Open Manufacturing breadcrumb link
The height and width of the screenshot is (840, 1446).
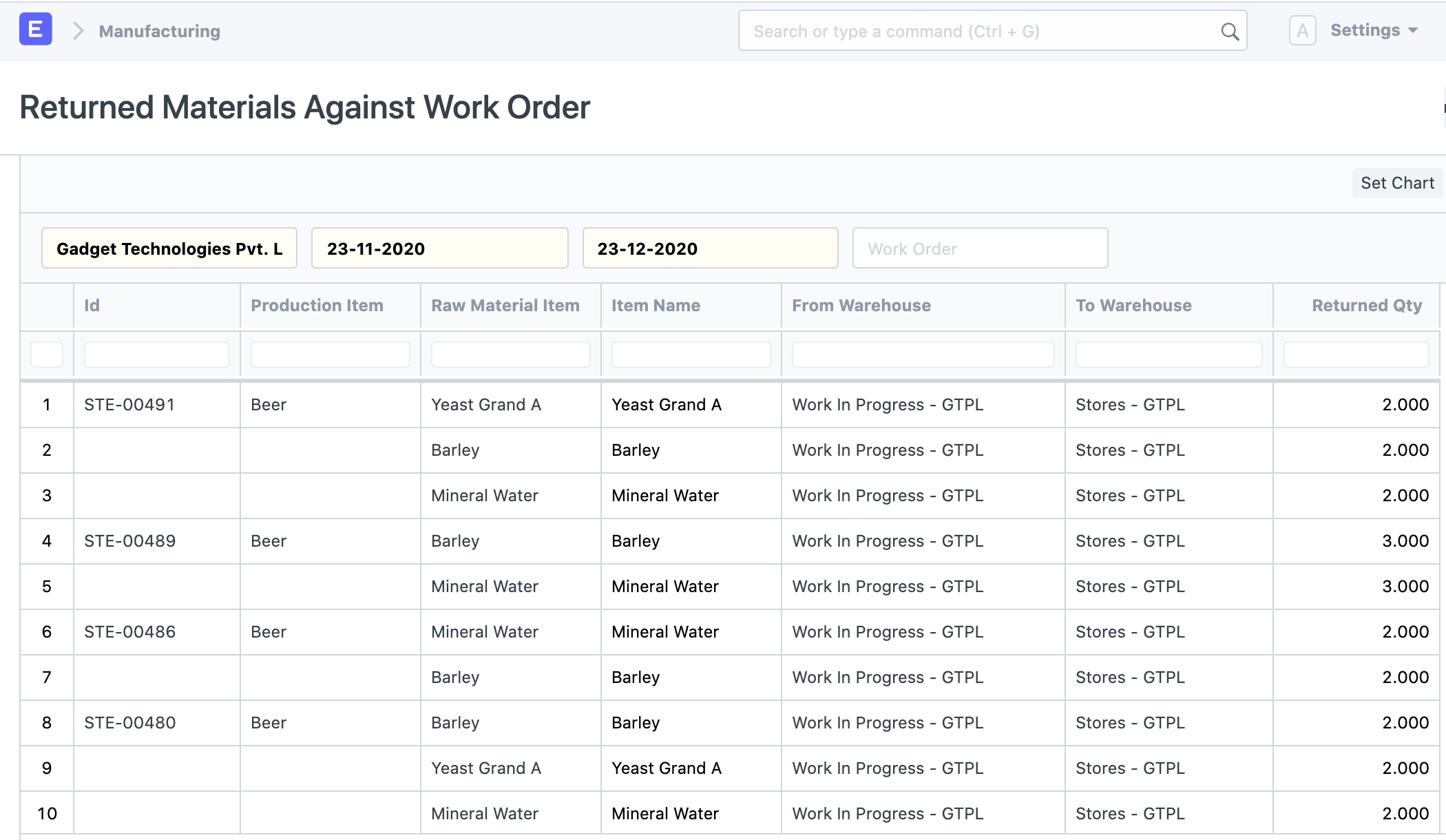tap(159, 31)
